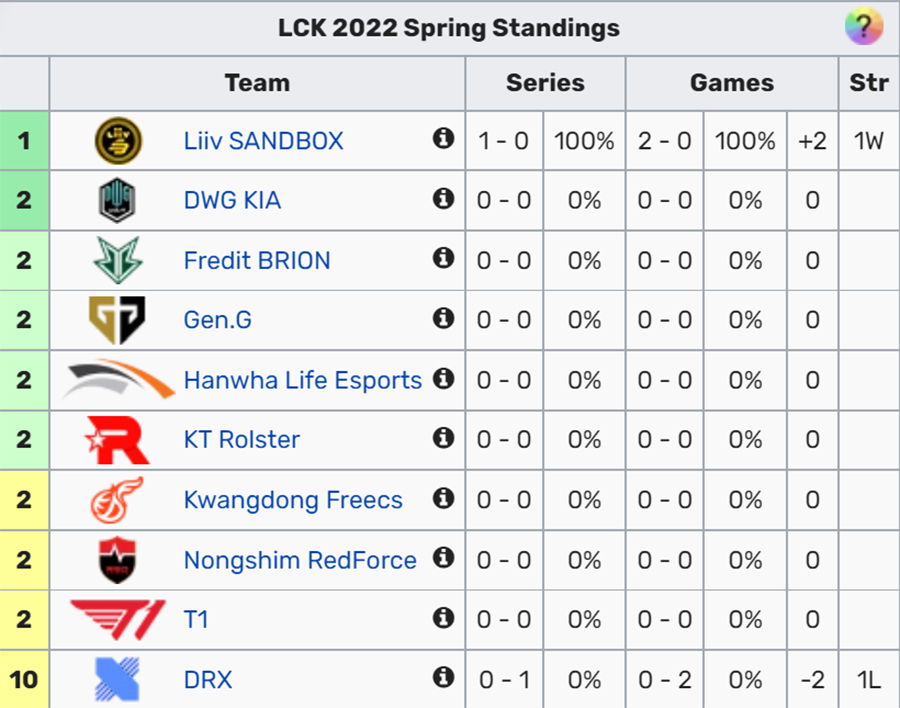This screenshot has height=708, width=900.
Task: Click the rainbow help question mark icon
Action: tap(863, 26)
